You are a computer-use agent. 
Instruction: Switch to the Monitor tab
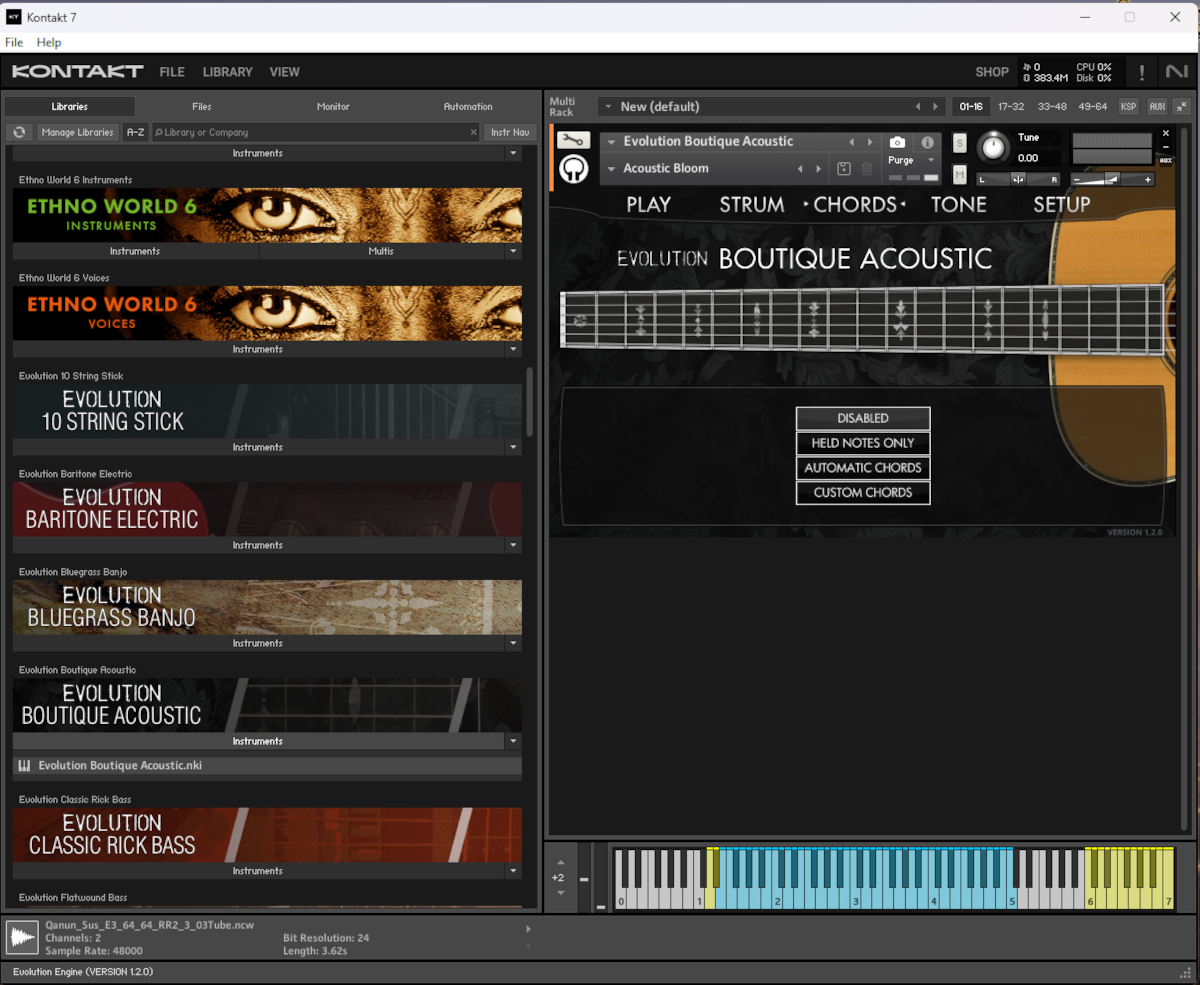(x=333, y=107)
